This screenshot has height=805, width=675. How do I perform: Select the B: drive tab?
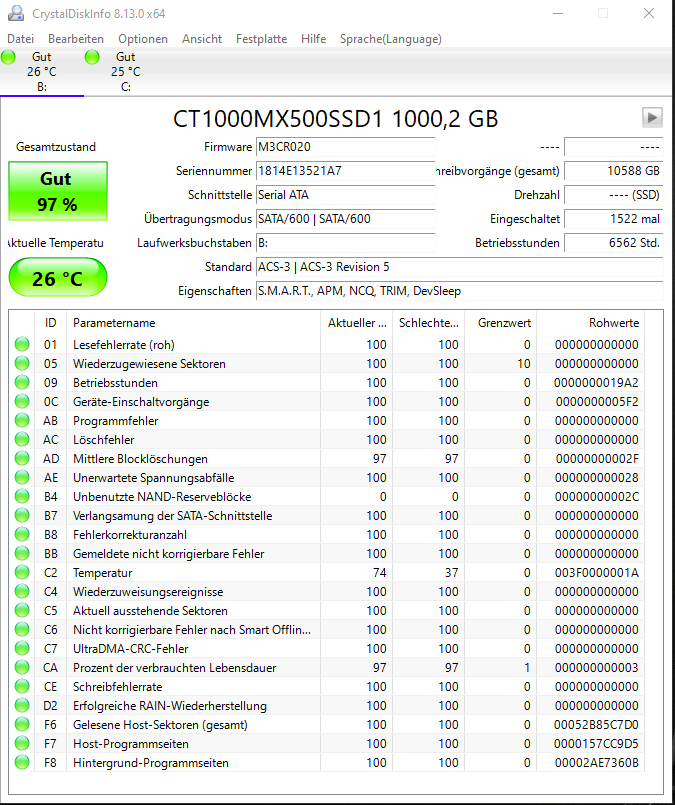[x=42, y=72]
